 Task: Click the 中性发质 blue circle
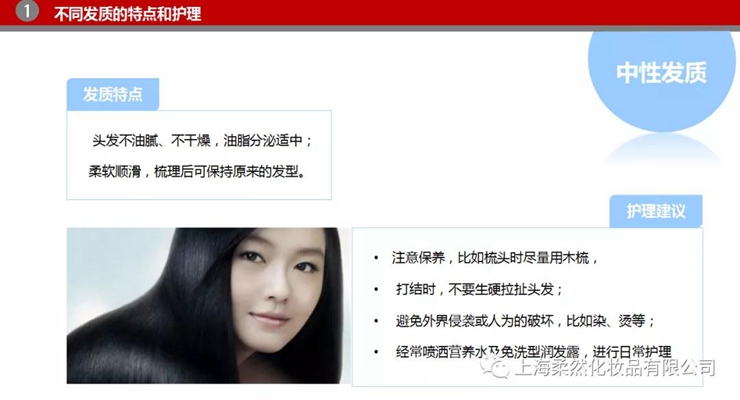pyautogui.click(x=662, y=80)
